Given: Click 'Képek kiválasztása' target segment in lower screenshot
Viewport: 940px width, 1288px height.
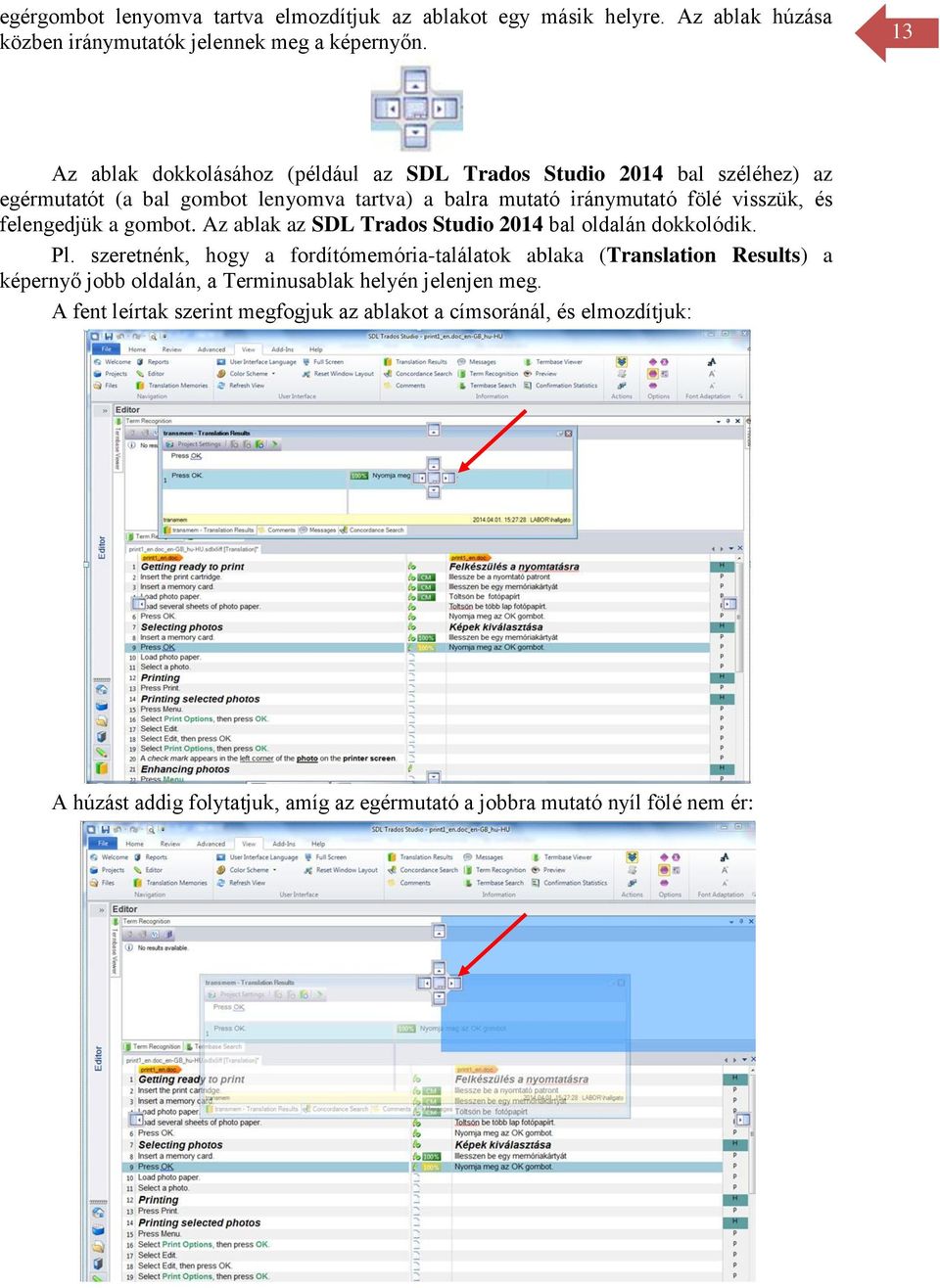Looking at the screenshot, I should tap(502, 1144).
